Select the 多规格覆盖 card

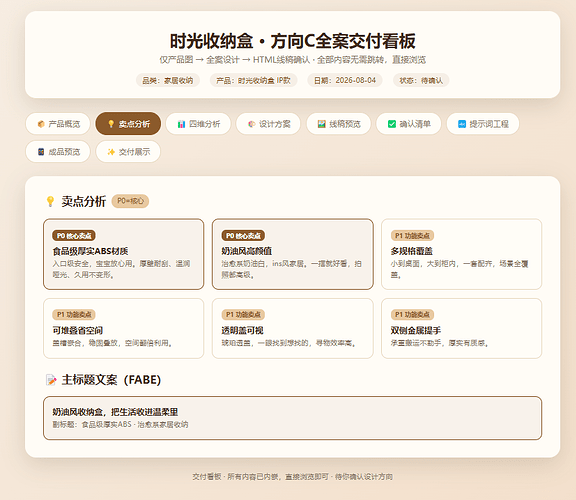point(461,254)
